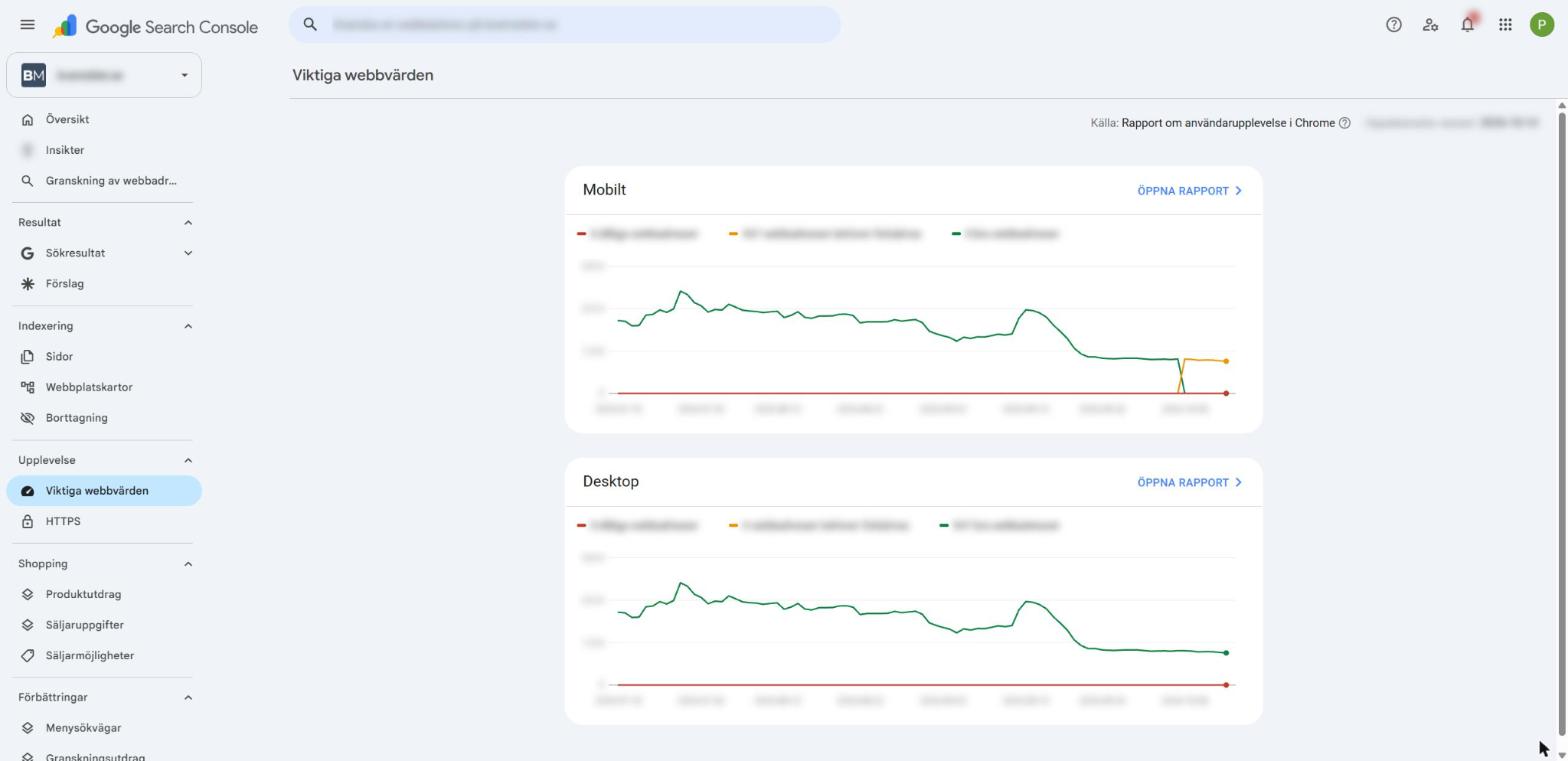Viewport: 1568px width, 761px height.
Task: Collapse the Upplevelse section
Action: 187,460
